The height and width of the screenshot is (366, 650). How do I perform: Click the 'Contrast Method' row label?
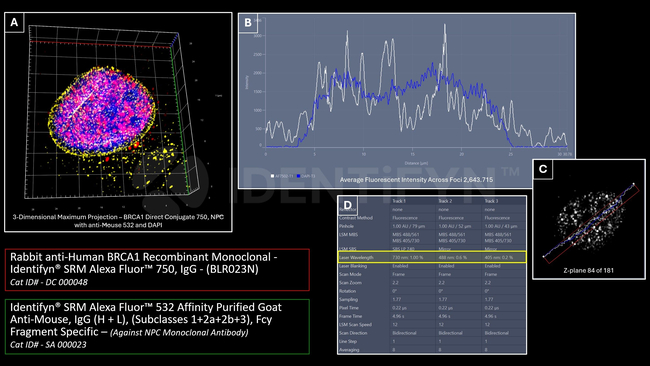(356, 218)
